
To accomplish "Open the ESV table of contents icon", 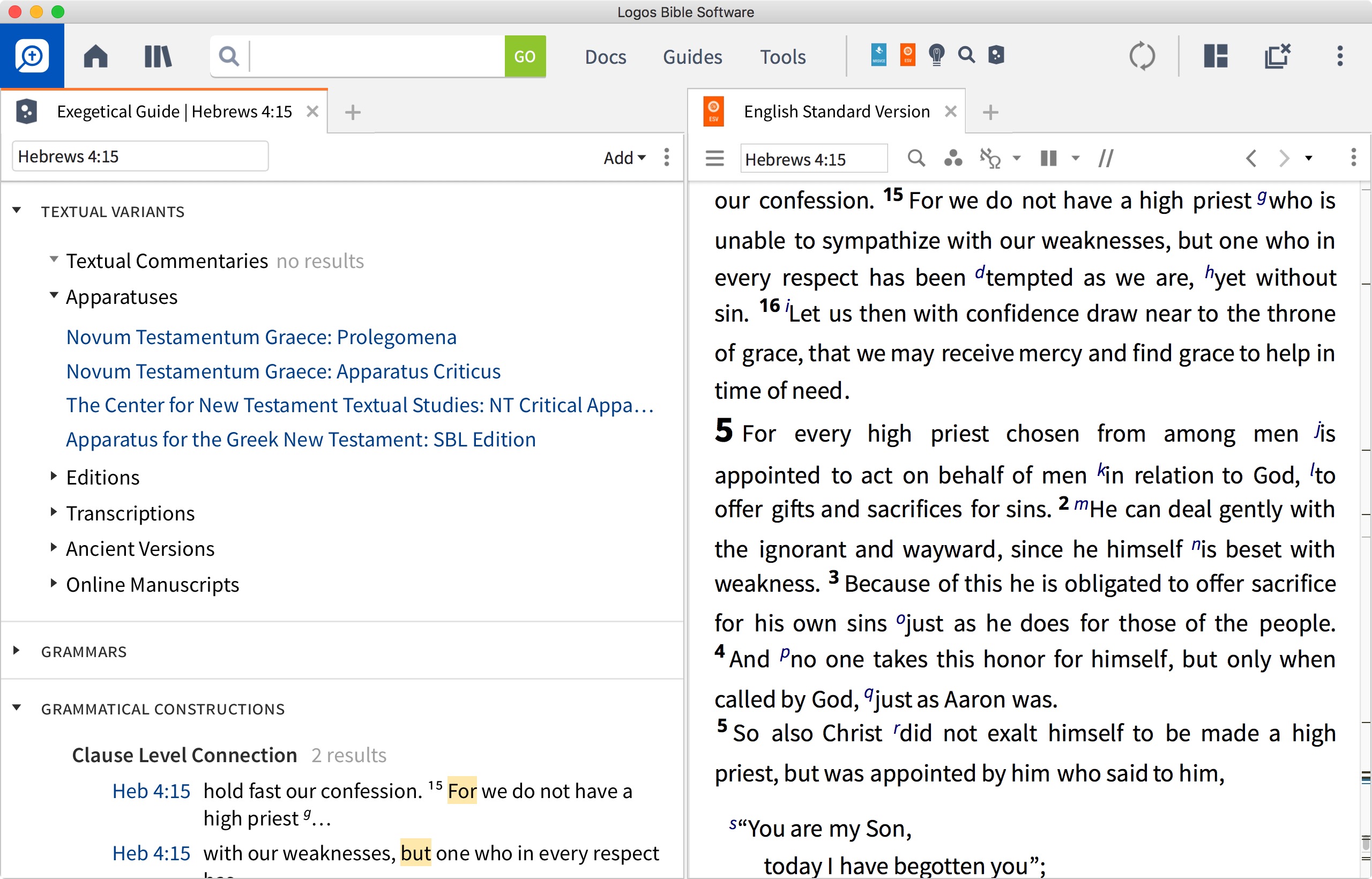I will pos(714,158).
